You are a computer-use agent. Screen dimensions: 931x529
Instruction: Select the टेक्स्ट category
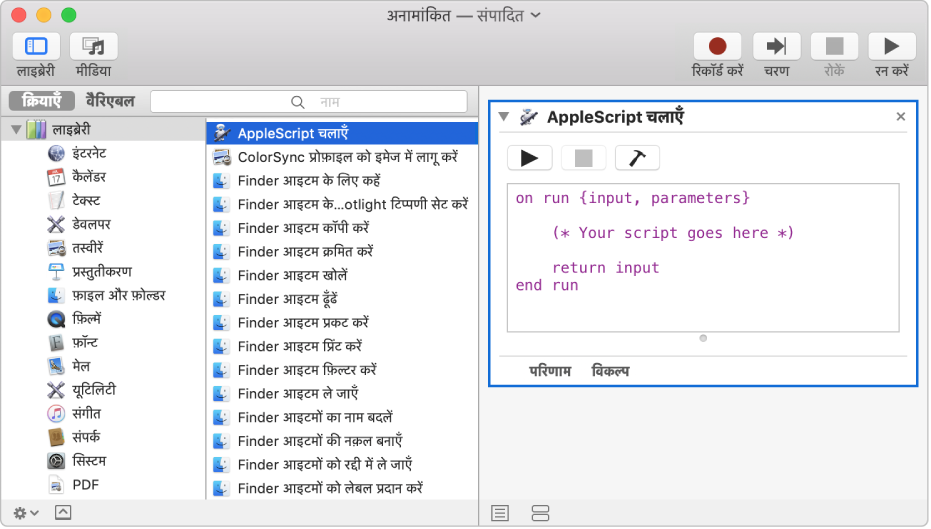click(x=86, y=201)
